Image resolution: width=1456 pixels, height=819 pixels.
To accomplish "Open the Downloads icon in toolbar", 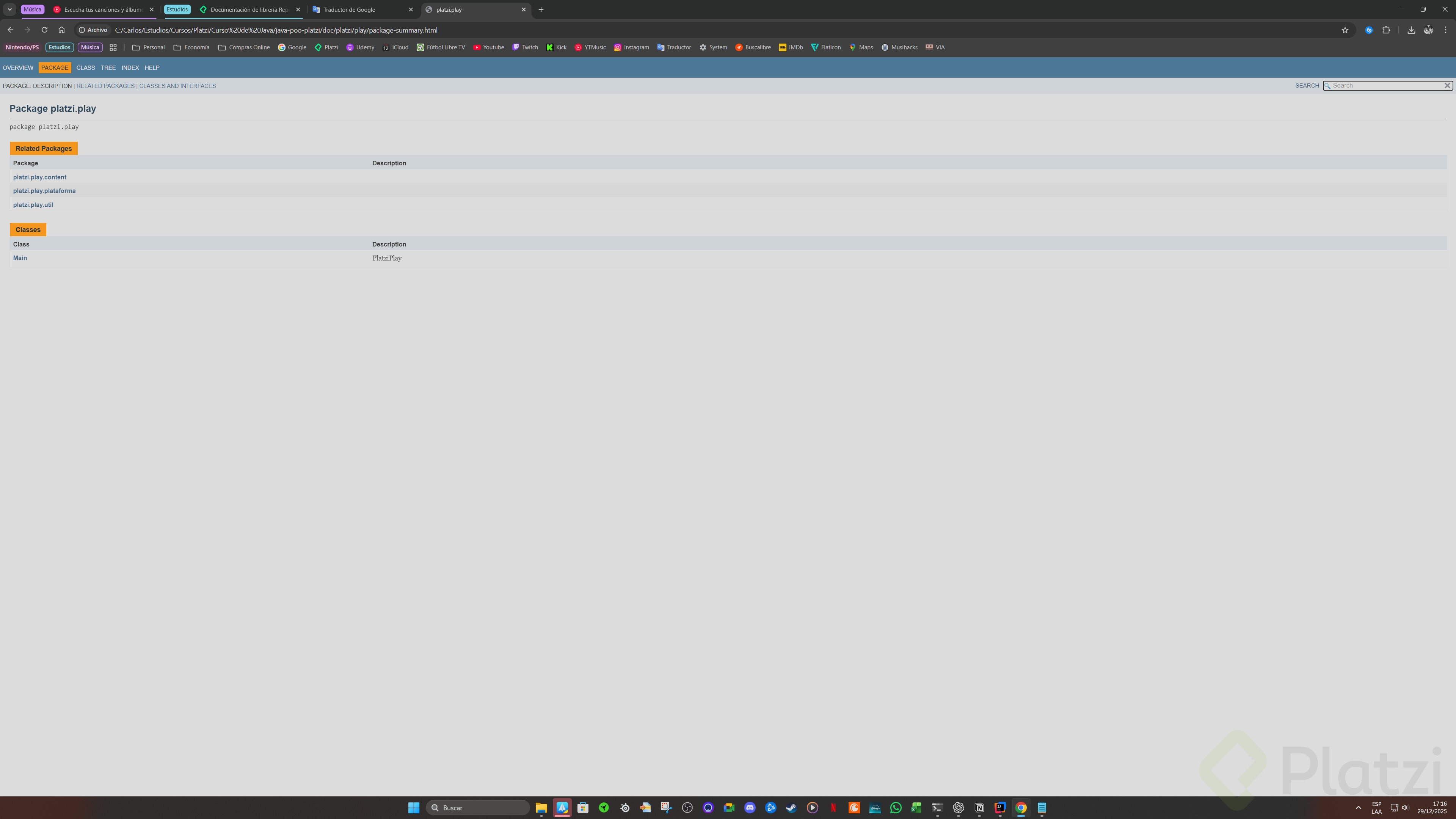I will coord(1411,30).
